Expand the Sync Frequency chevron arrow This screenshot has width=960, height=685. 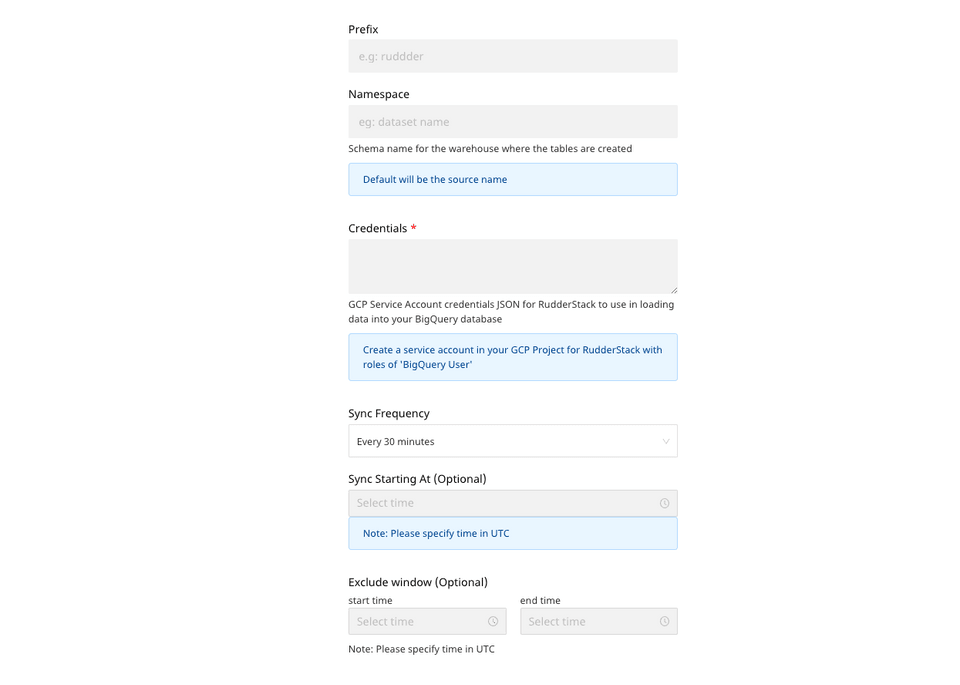pos(666,441)
